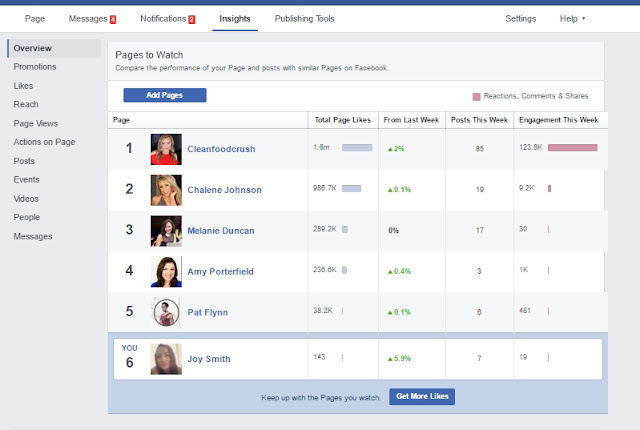Click the Pages to Watch heading

pos(149,55)
